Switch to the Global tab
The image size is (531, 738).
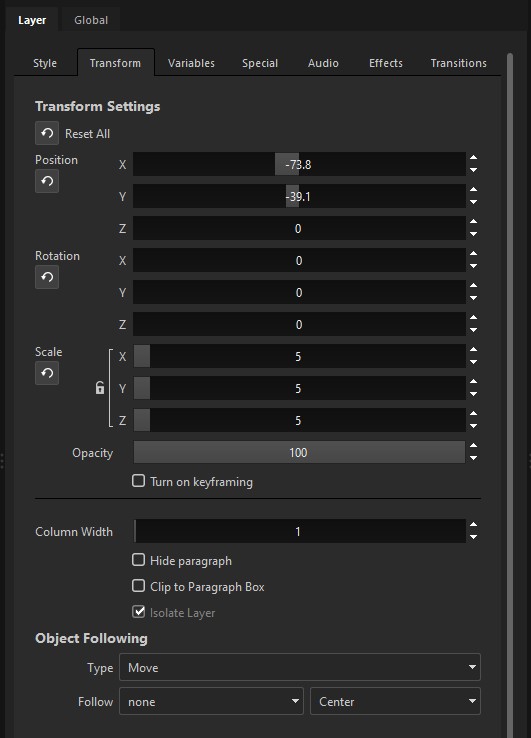pyautogui.click(x=91, y=20)
